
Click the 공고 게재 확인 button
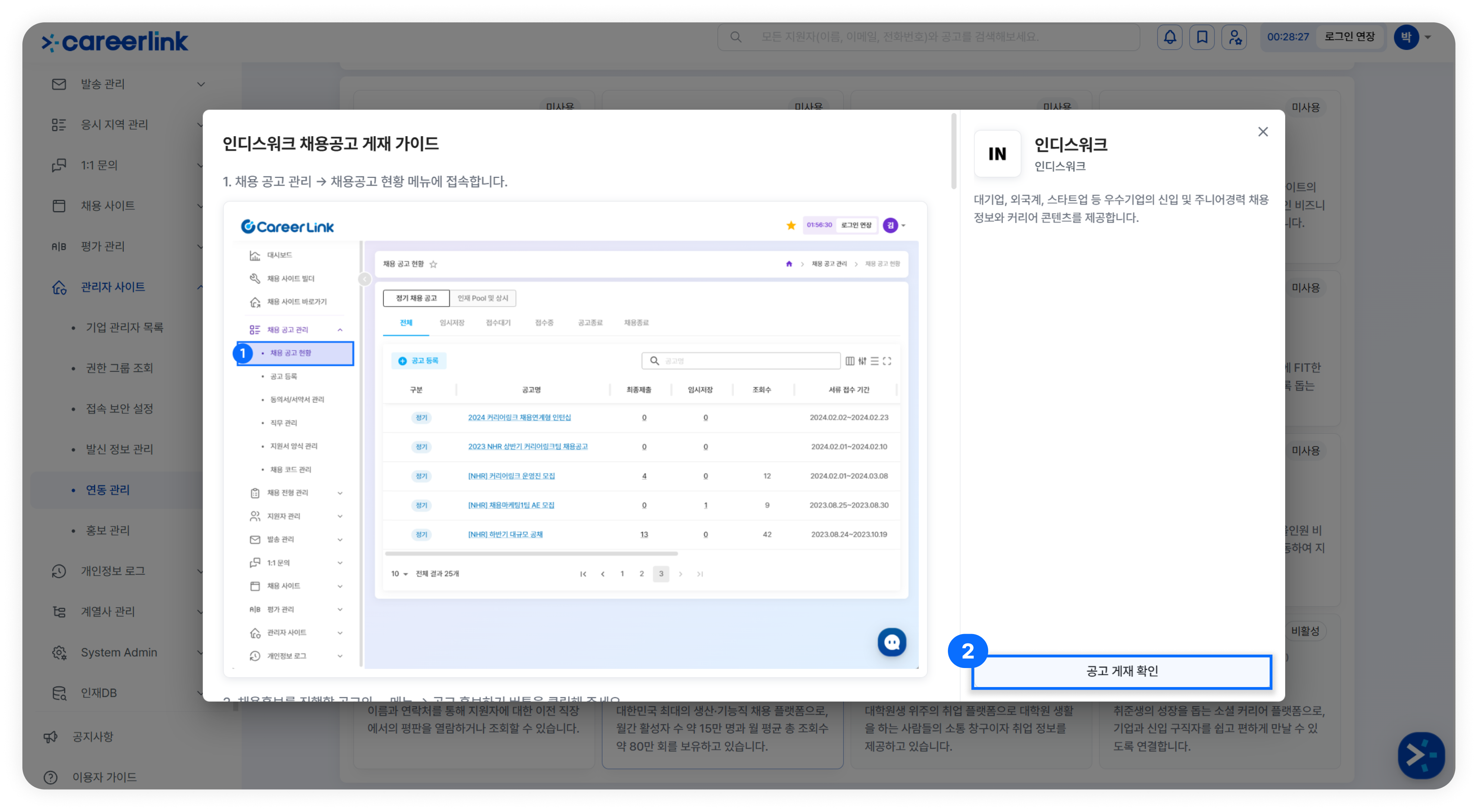click(x=1121, y=671)
